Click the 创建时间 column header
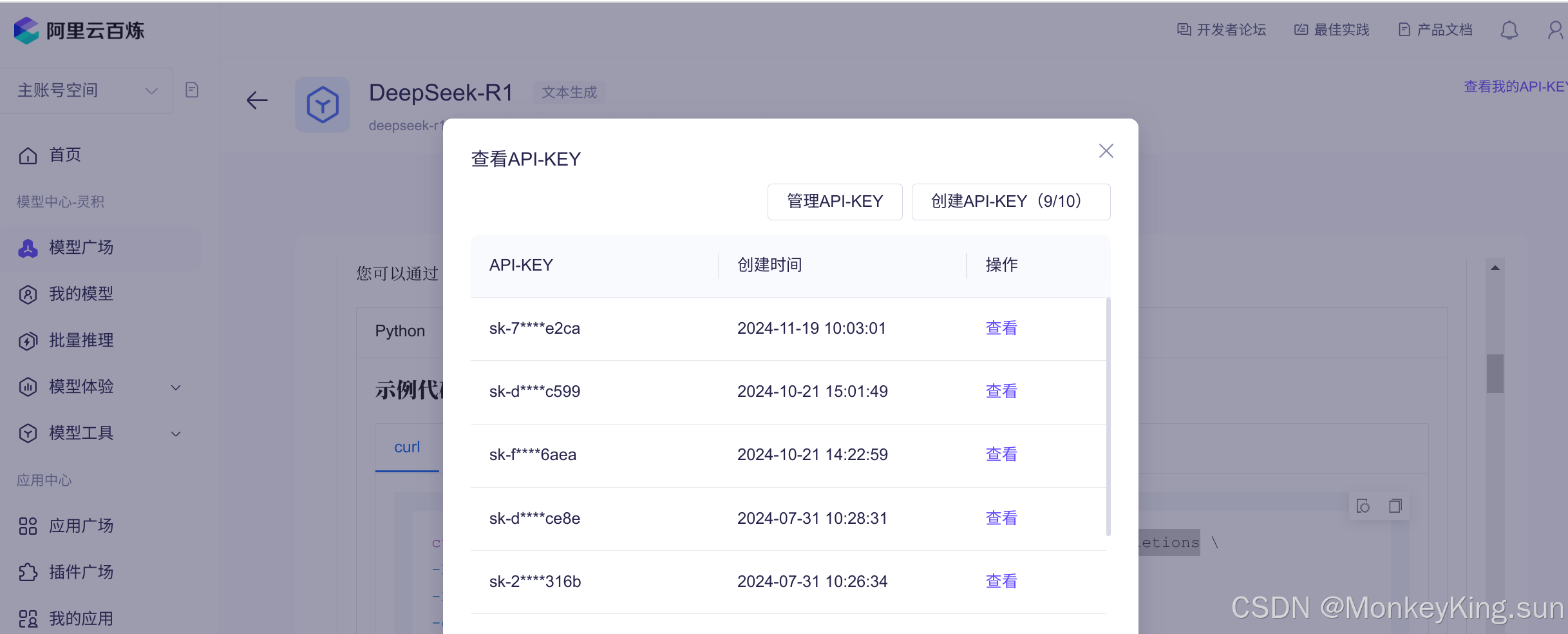The height and width of the screenshot is (634, 1568). click(770, 265)
